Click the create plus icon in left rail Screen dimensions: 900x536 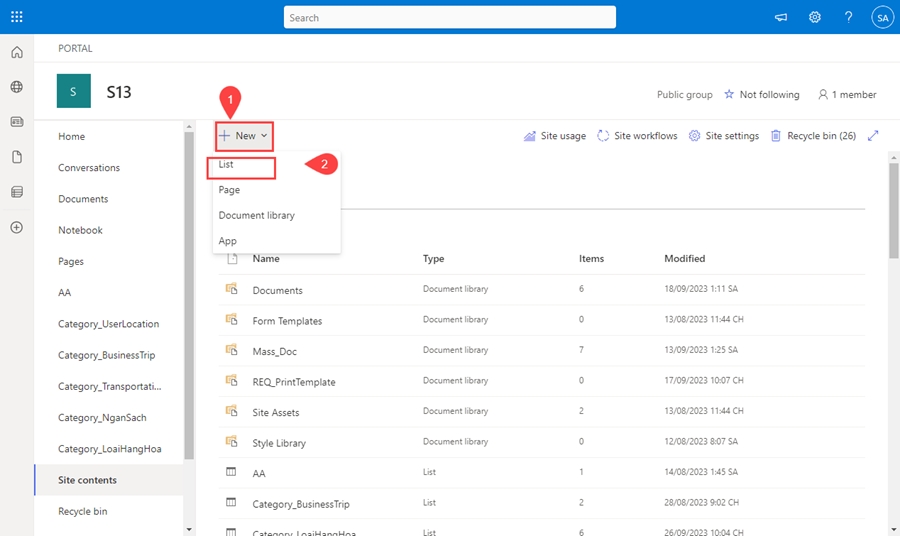pyautogui.click(x=17, y=227)
